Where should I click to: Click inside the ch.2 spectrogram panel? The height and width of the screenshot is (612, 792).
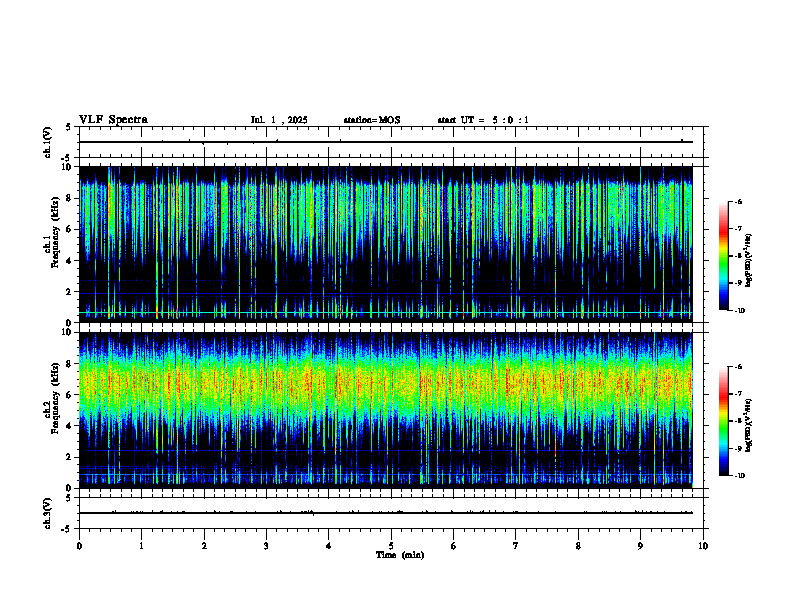[385, 410]
